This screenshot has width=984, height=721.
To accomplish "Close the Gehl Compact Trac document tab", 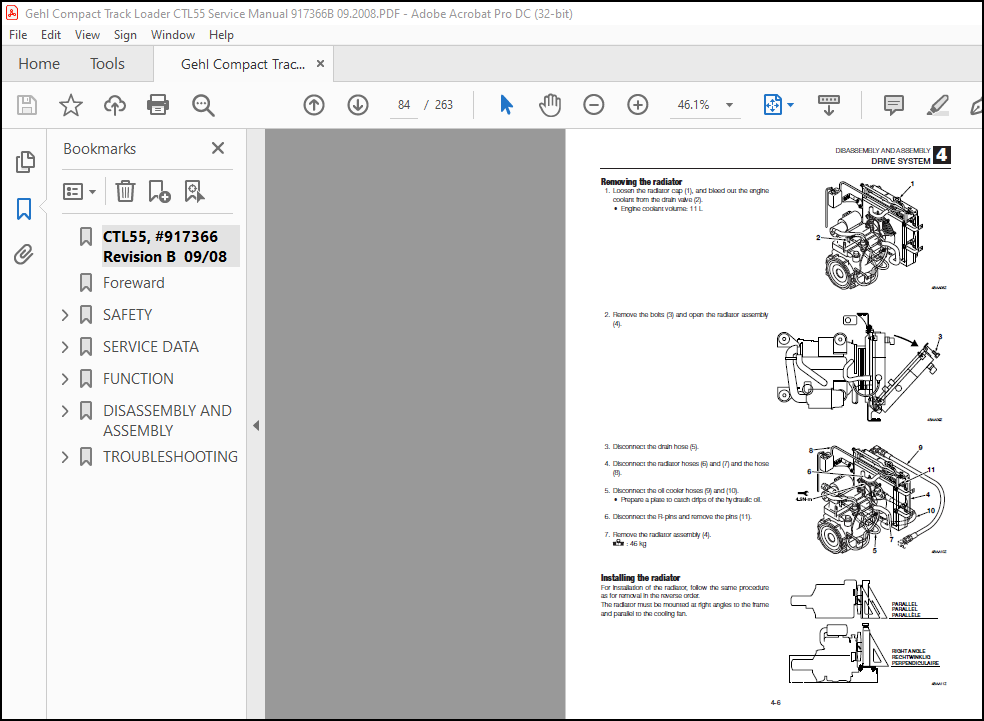I will click(320, 63).
